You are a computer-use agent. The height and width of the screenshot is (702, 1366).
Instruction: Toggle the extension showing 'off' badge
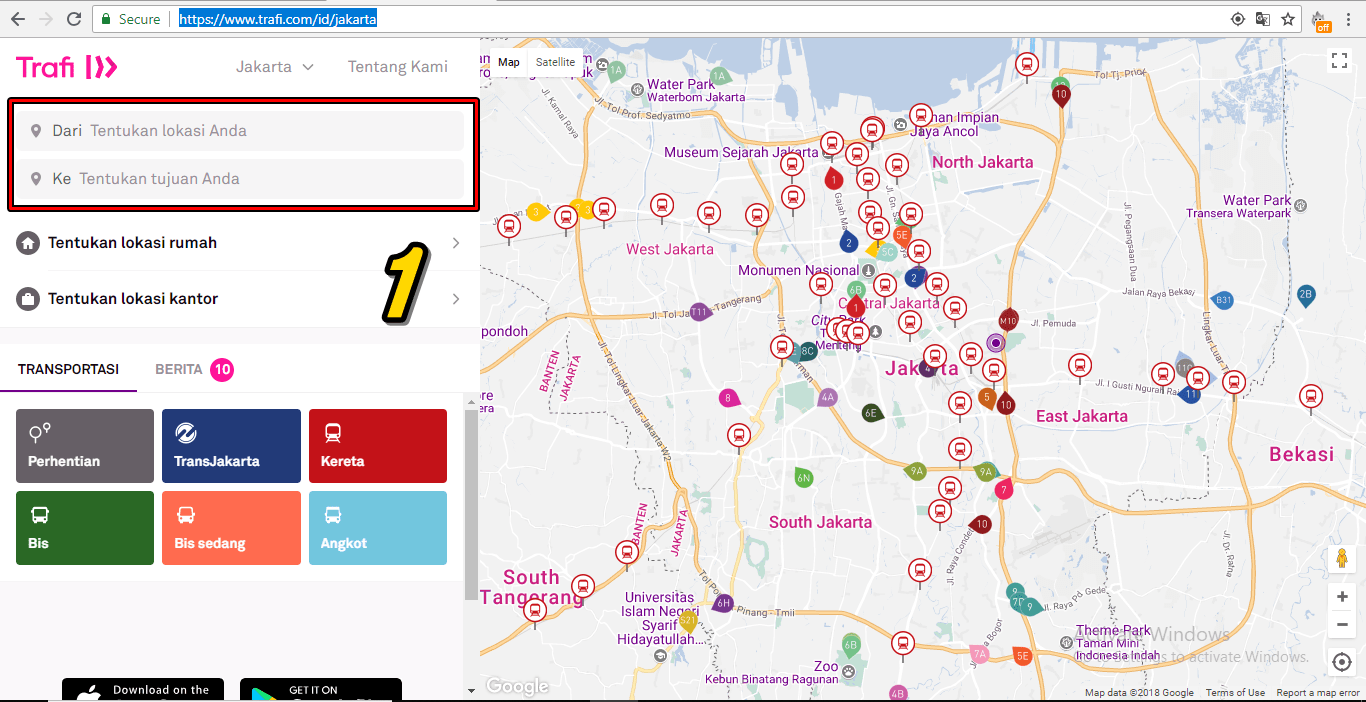point(1322,20)
